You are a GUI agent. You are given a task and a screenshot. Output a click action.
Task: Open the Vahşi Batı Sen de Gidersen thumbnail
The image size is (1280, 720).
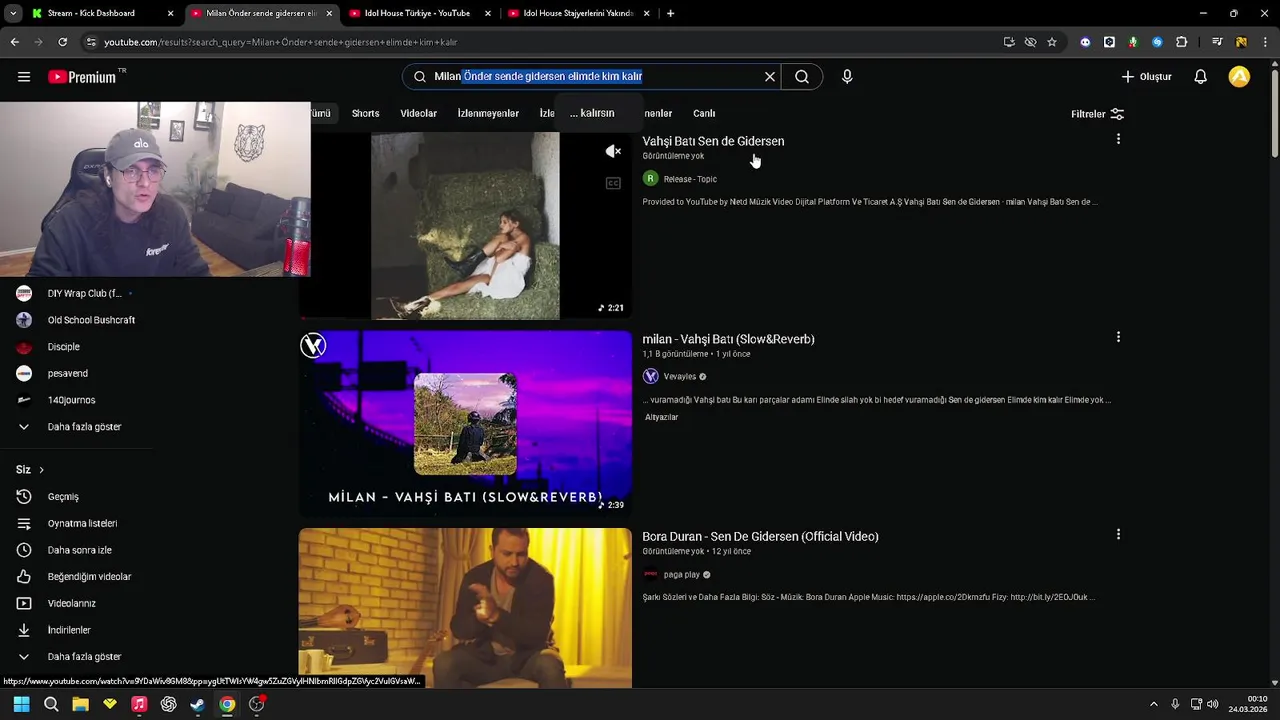click(x=465, y=226)
